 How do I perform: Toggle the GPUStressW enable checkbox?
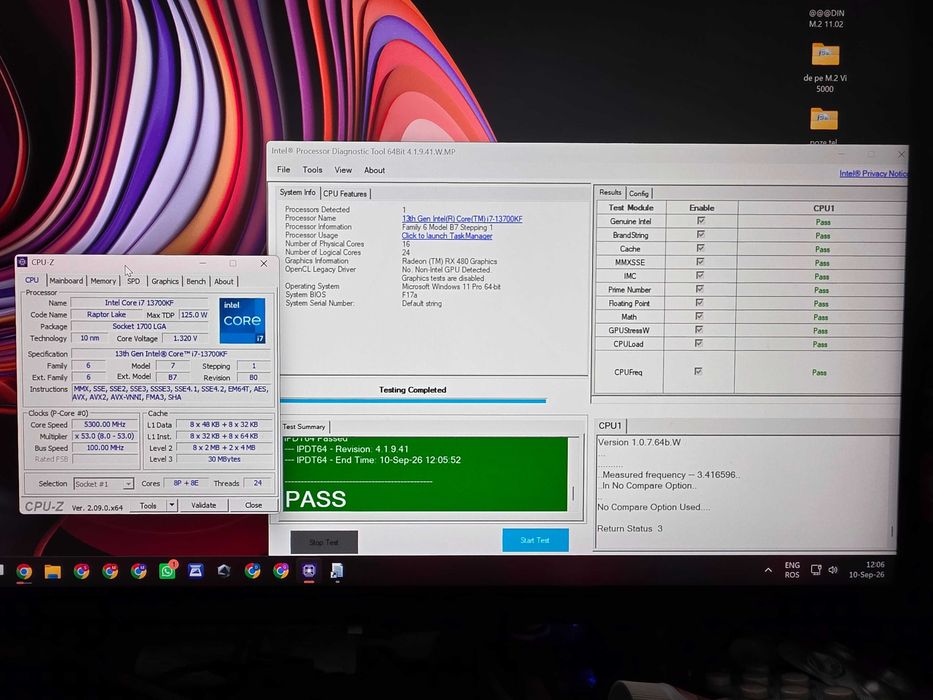coord(699,330)
